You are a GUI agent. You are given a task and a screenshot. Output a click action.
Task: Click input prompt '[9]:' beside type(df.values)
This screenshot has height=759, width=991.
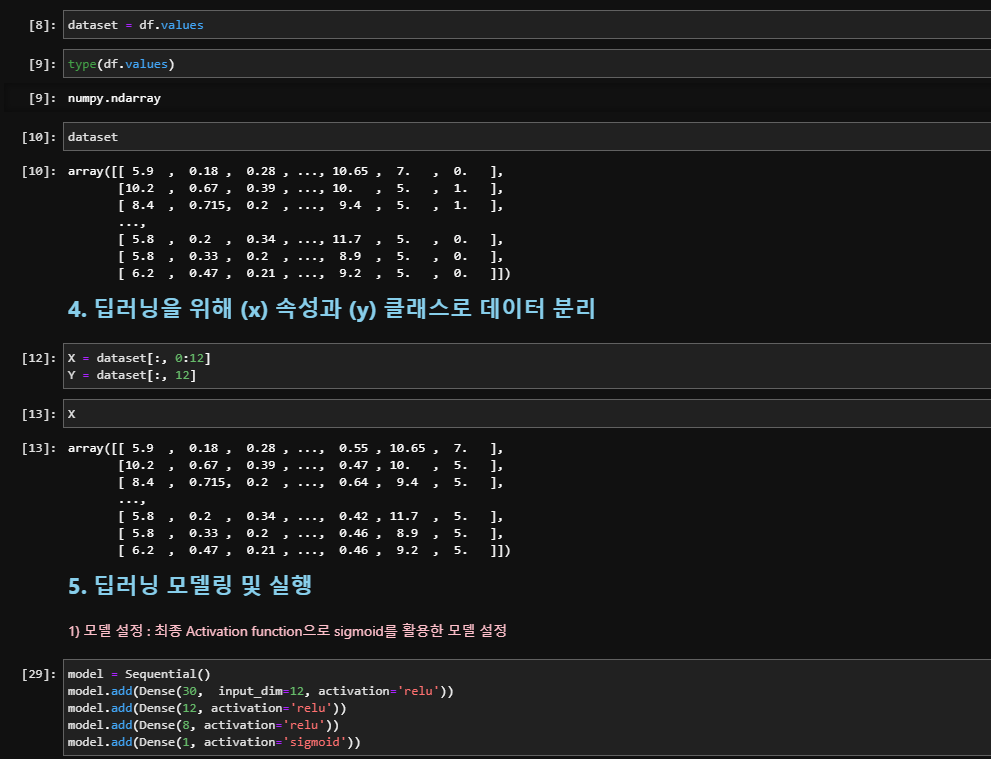[42, 64]
